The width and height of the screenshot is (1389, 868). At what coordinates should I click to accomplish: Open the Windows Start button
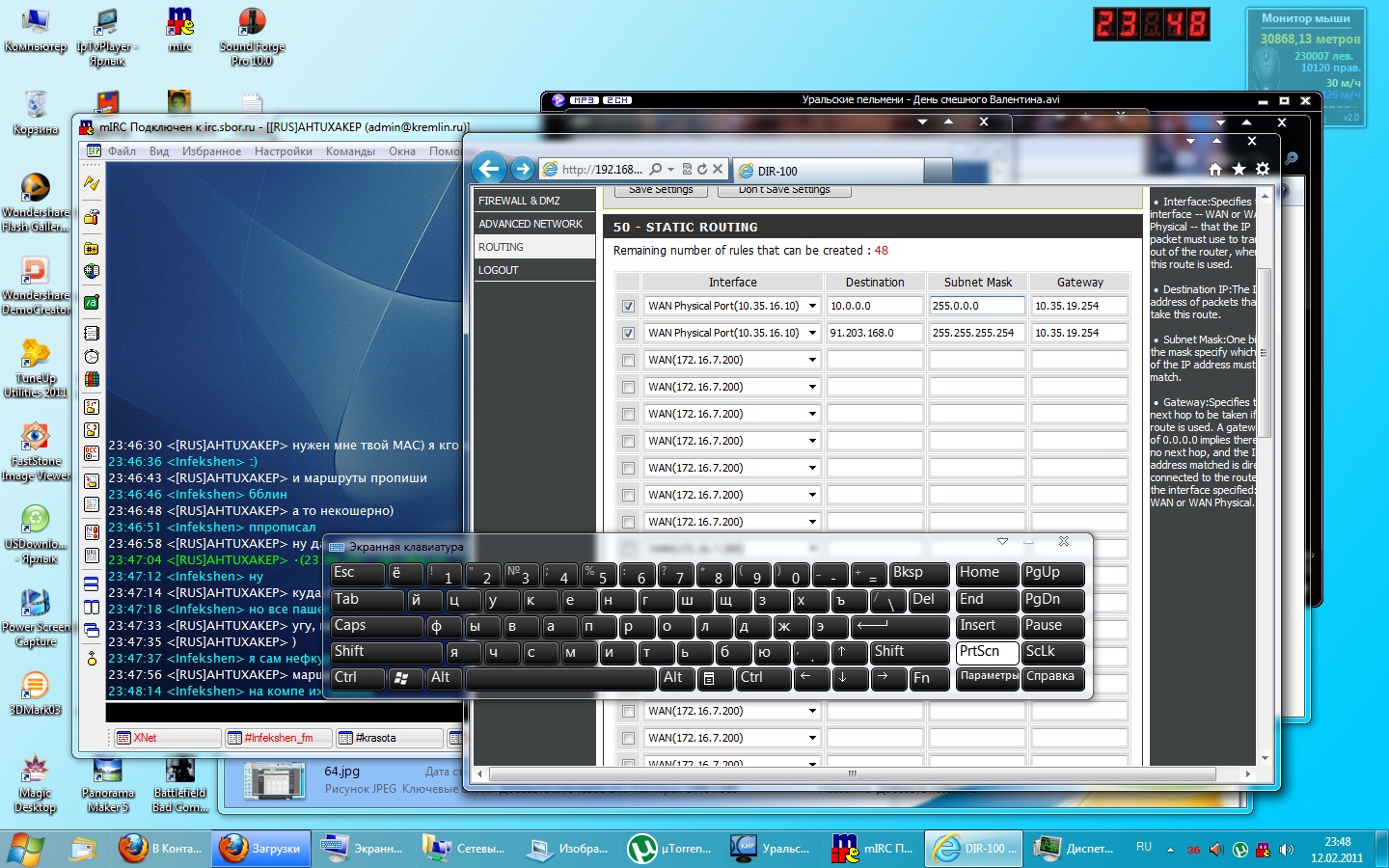(26, 849)
